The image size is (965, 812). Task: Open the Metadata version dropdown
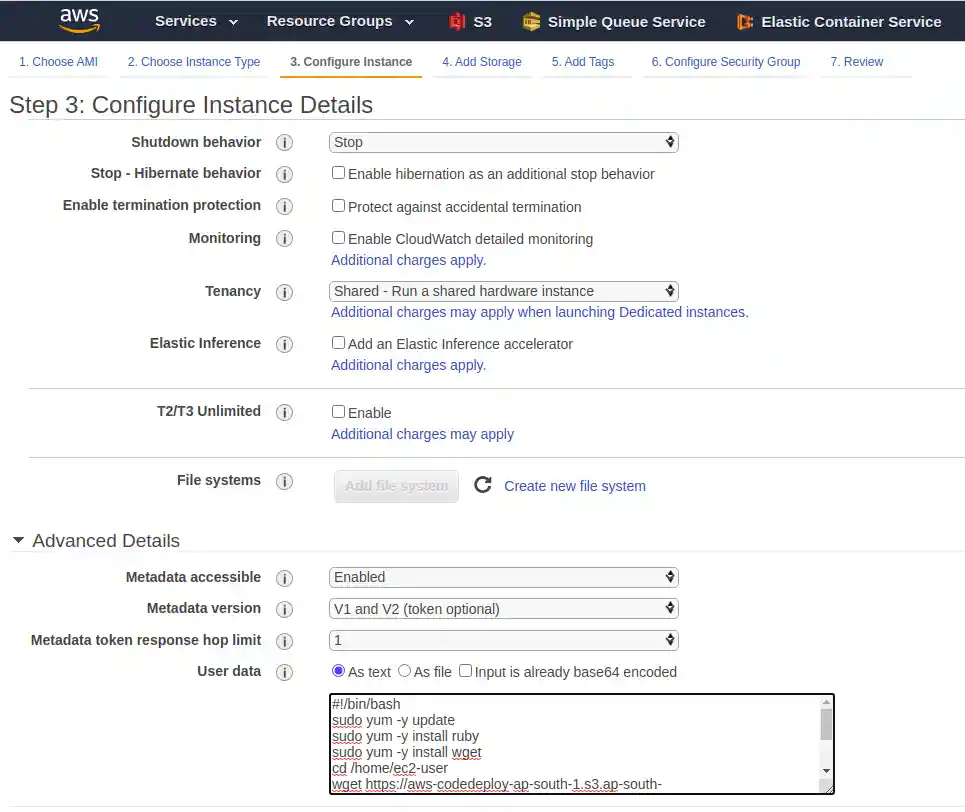click(503, 608)
